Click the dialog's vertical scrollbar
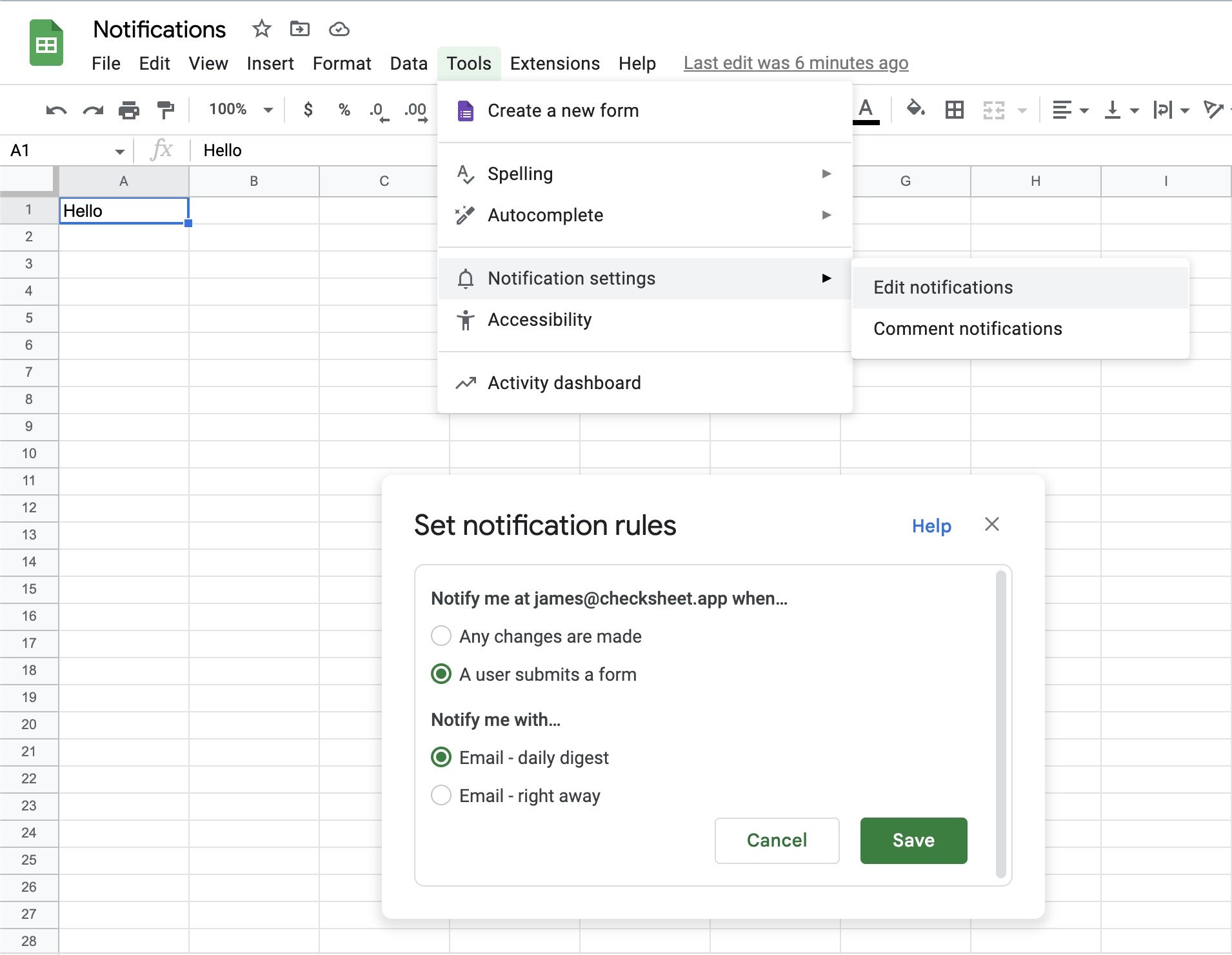Image resolution: width=1232 pixels, height=955 pixels. [x=1001, y=724]
